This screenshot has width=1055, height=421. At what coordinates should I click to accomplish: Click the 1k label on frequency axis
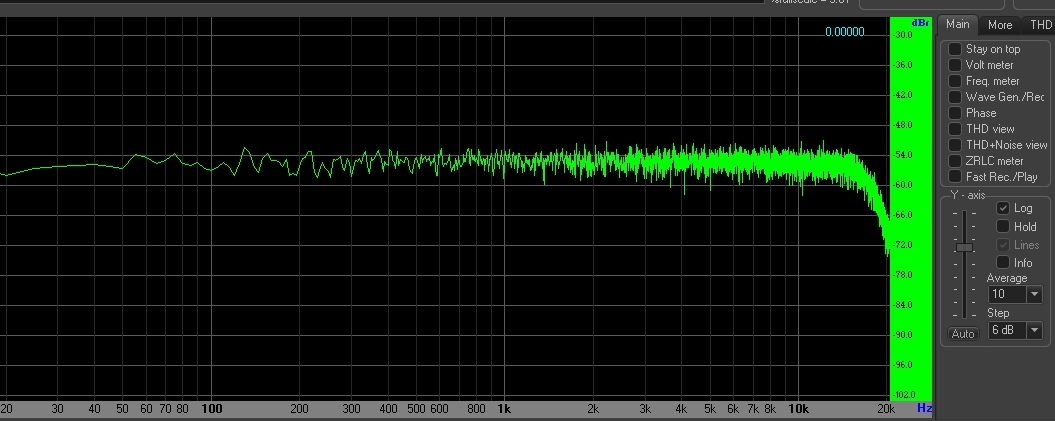pos(504,409)
